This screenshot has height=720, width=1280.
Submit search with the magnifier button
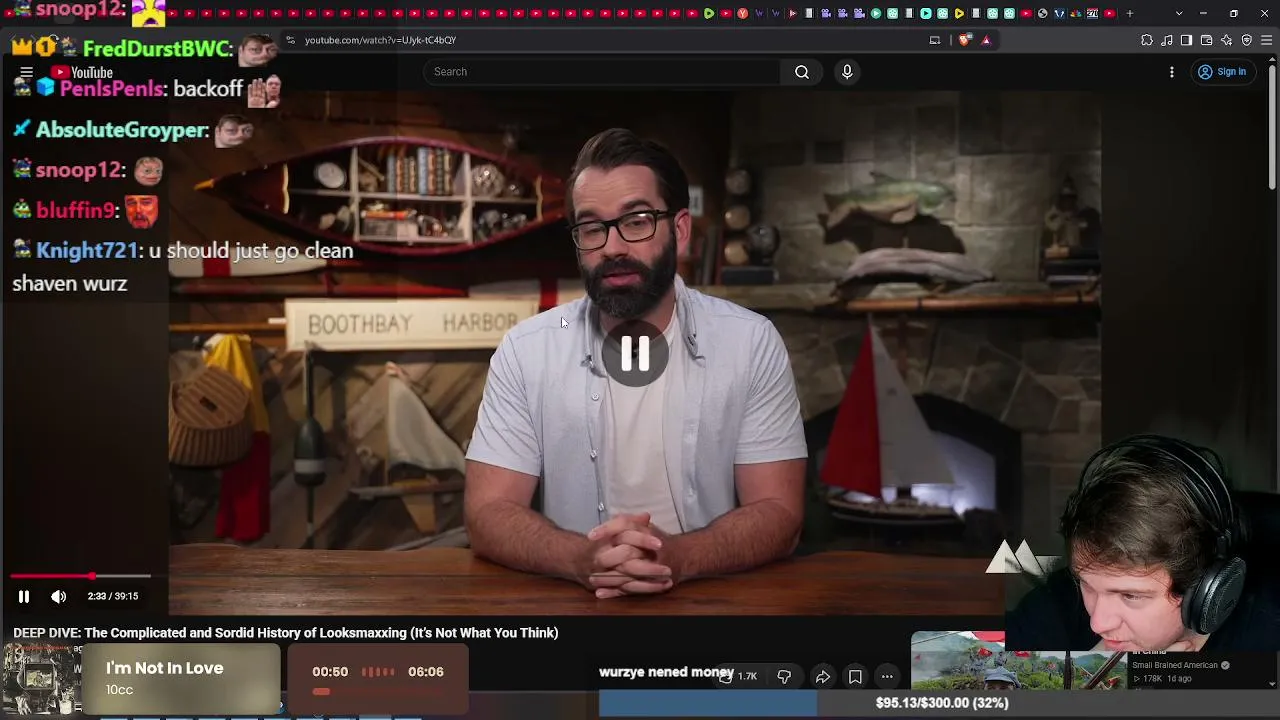(x=802, y=72)
